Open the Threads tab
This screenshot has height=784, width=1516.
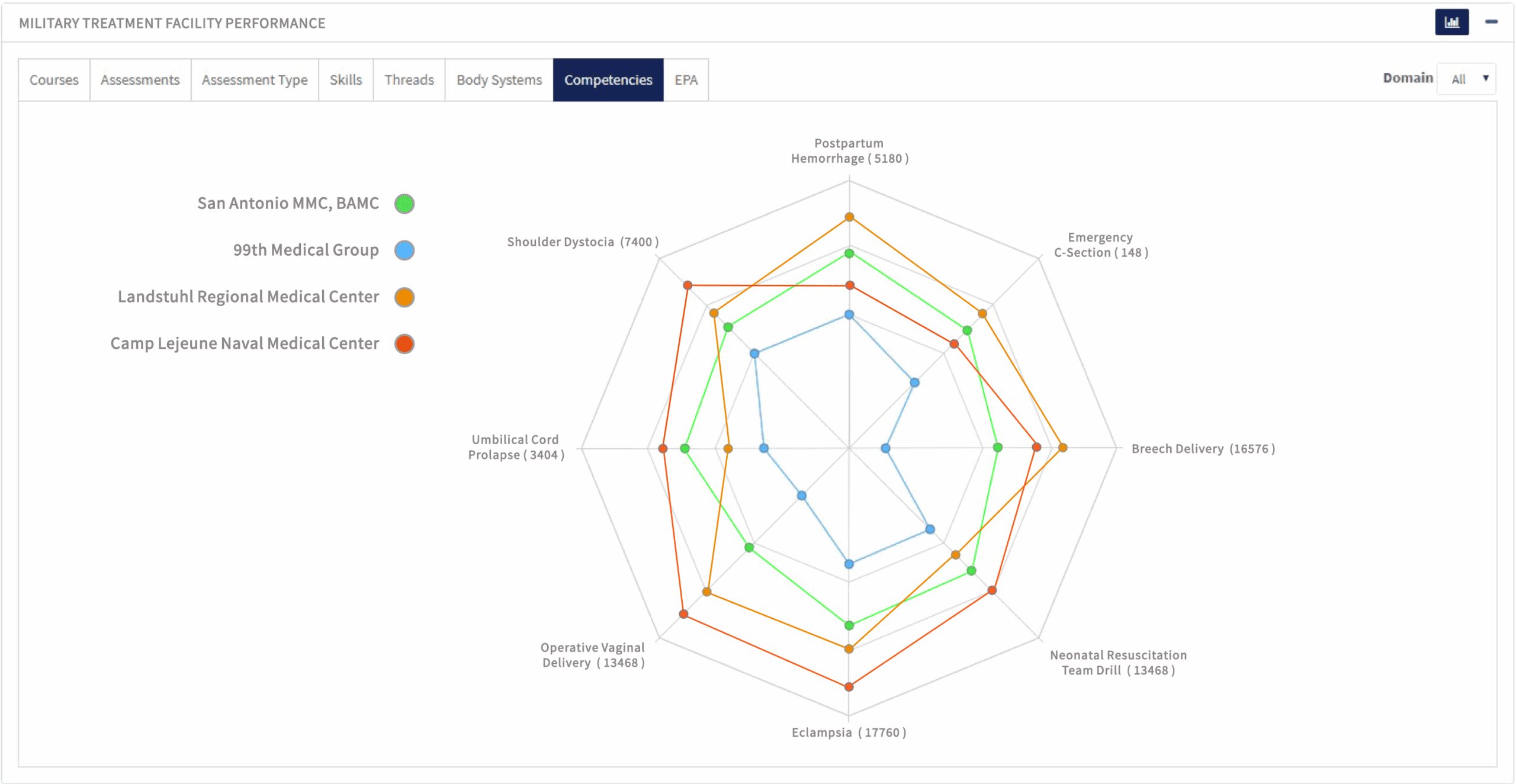coord(409,80)
